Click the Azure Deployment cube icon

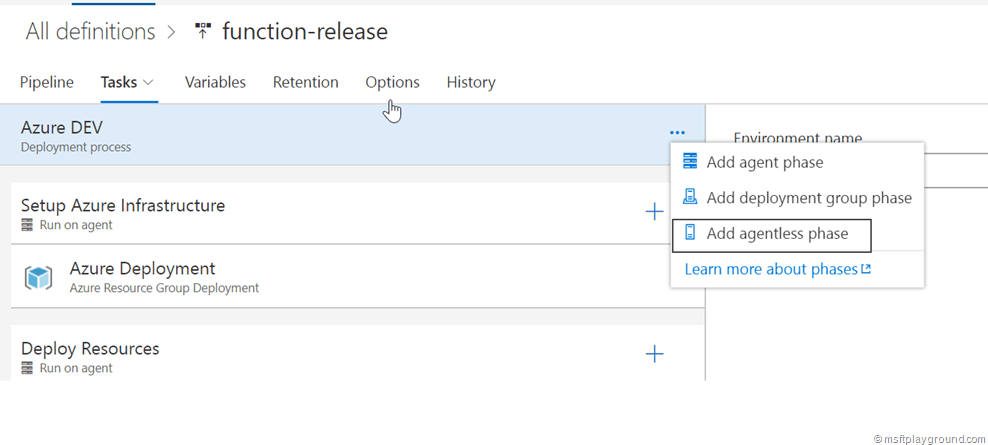tap(38, 277)
